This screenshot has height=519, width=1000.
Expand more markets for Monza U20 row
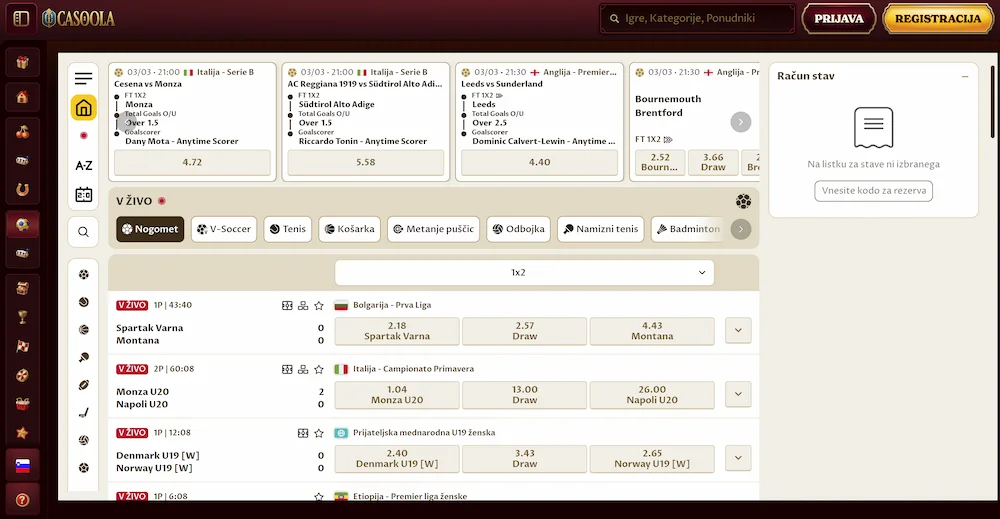[x=738, y=394]
